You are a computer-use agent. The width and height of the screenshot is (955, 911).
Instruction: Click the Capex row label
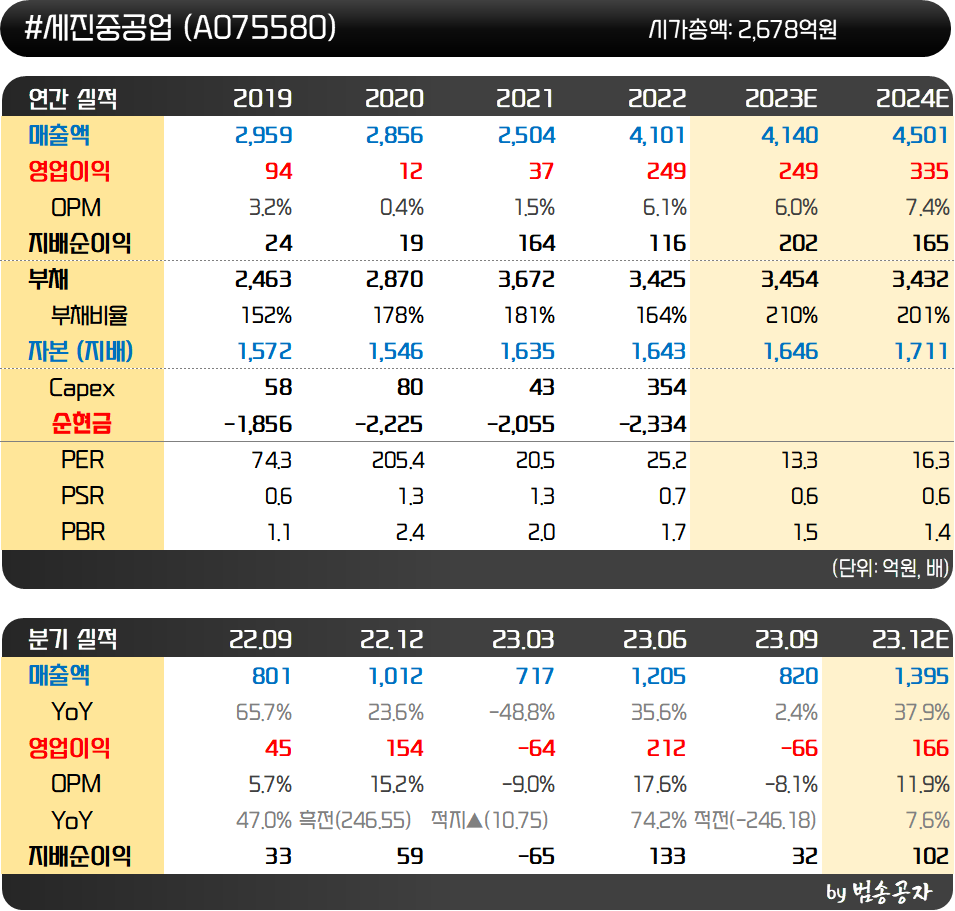(82, 388)
